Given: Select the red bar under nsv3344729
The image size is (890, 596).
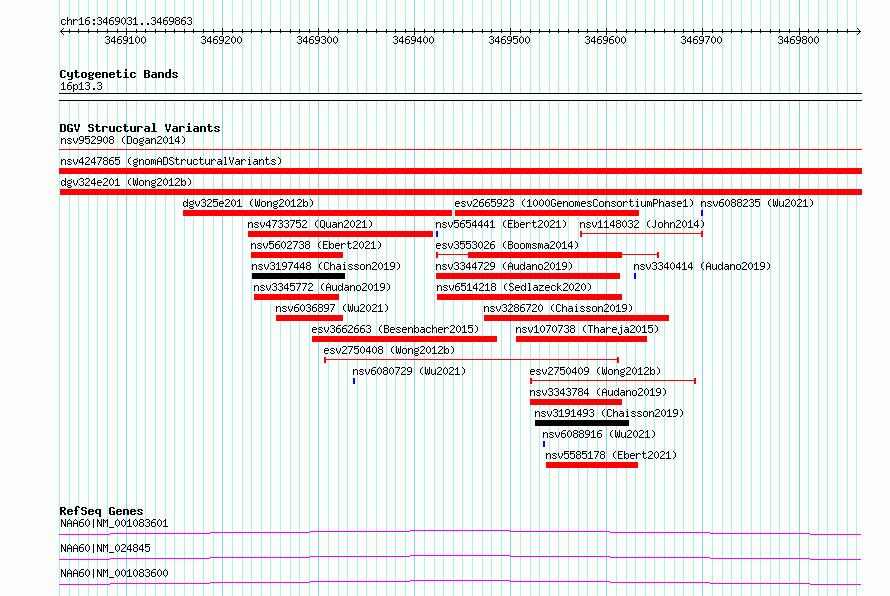Looking at the screenshot, I should tap(528, 276).
